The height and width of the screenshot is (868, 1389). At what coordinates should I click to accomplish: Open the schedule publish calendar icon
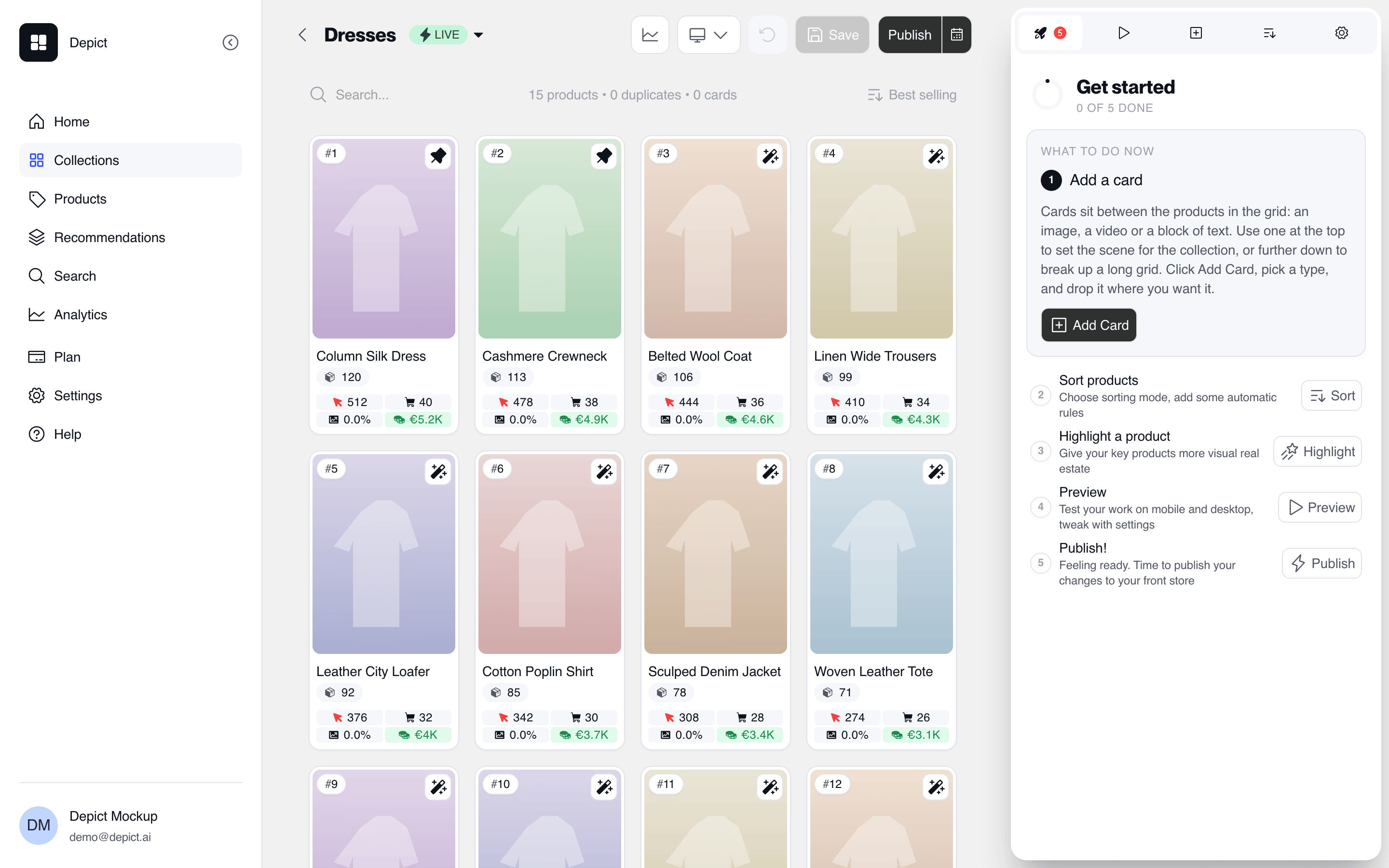(x=956, y=35)
